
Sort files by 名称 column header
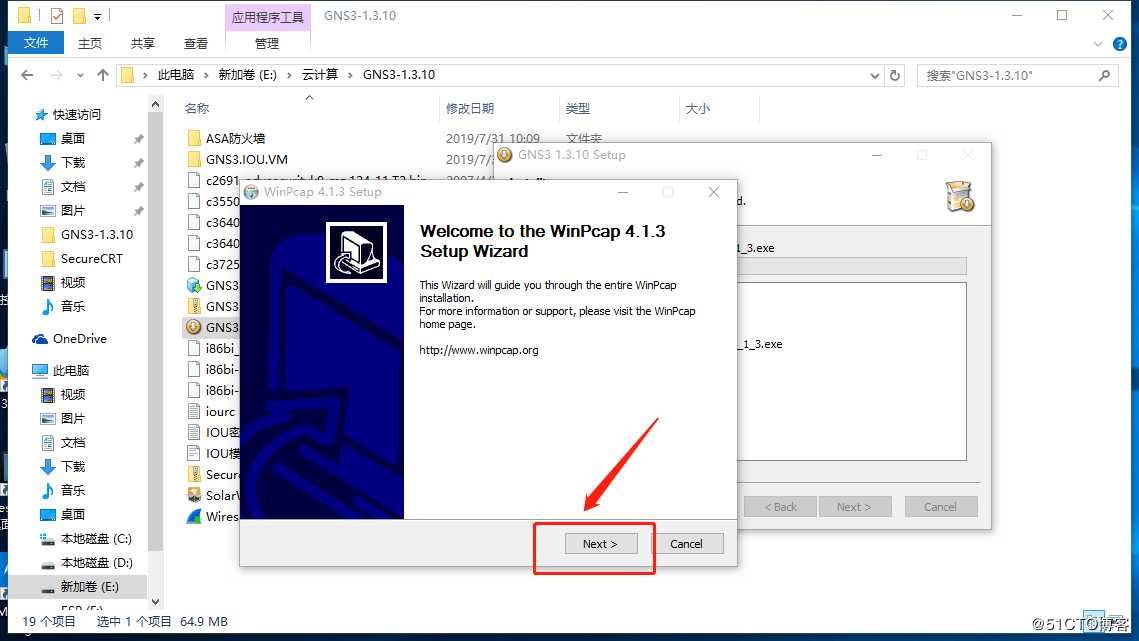pyautogui.click(x=196, y=108)
